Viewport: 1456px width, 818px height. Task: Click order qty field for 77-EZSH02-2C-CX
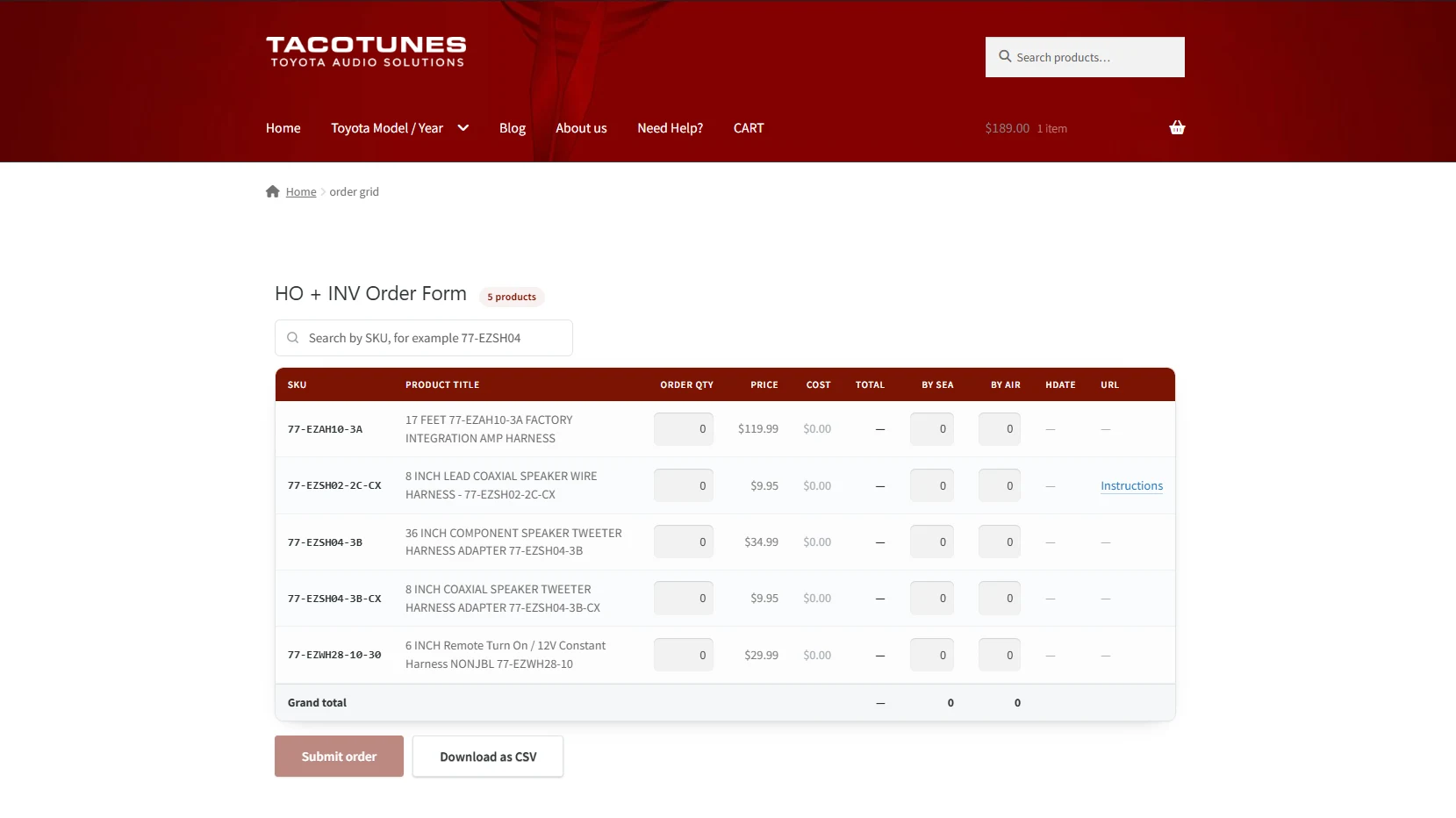click(x=684, y=485)
